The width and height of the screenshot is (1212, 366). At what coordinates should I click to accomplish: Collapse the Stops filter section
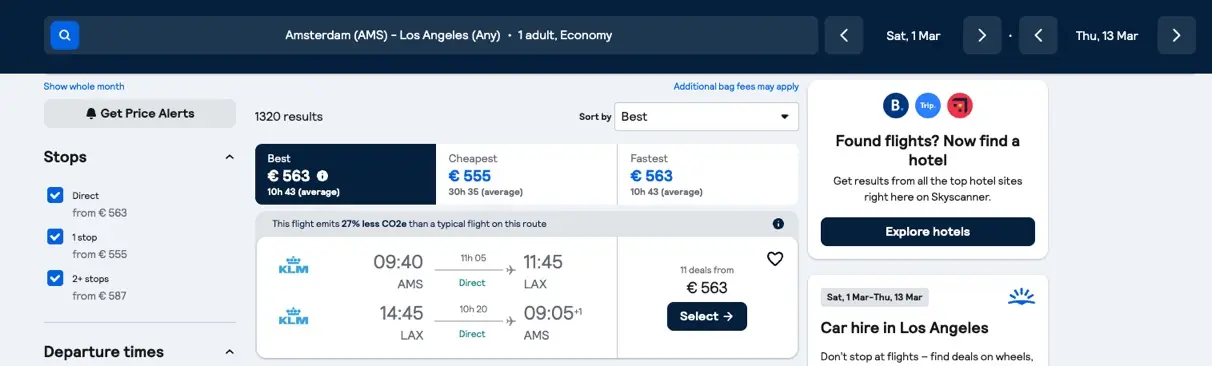(229, 157)
